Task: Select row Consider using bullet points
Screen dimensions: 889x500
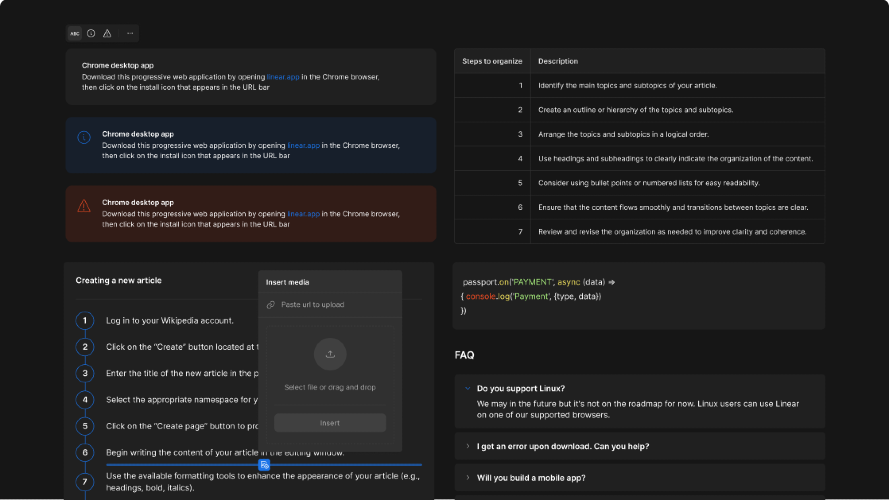Action: point(640,183)
